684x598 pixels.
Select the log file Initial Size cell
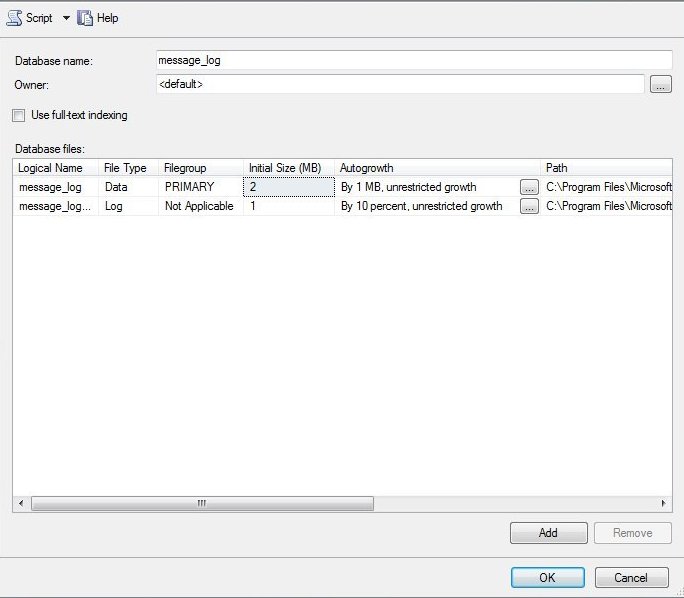click(x=289, y=207)
